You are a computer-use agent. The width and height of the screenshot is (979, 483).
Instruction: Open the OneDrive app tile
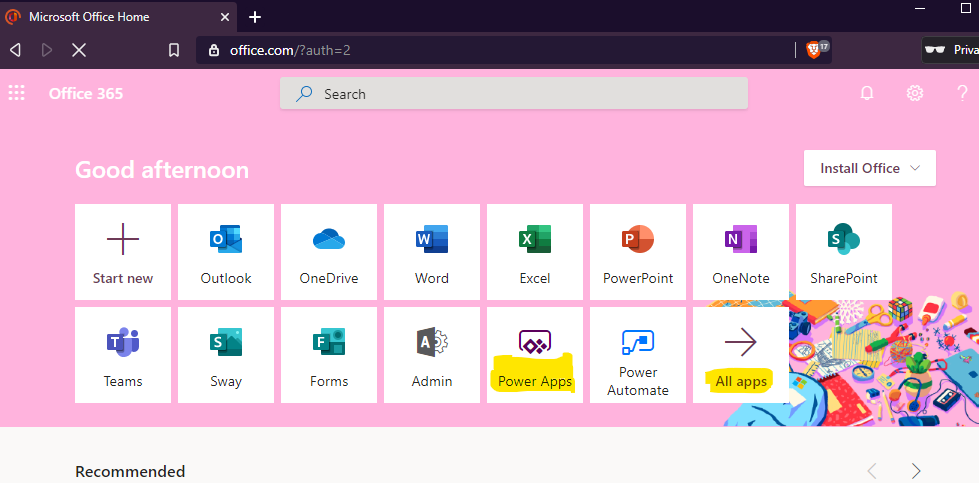pyautogui.click(x=329, y=252)
